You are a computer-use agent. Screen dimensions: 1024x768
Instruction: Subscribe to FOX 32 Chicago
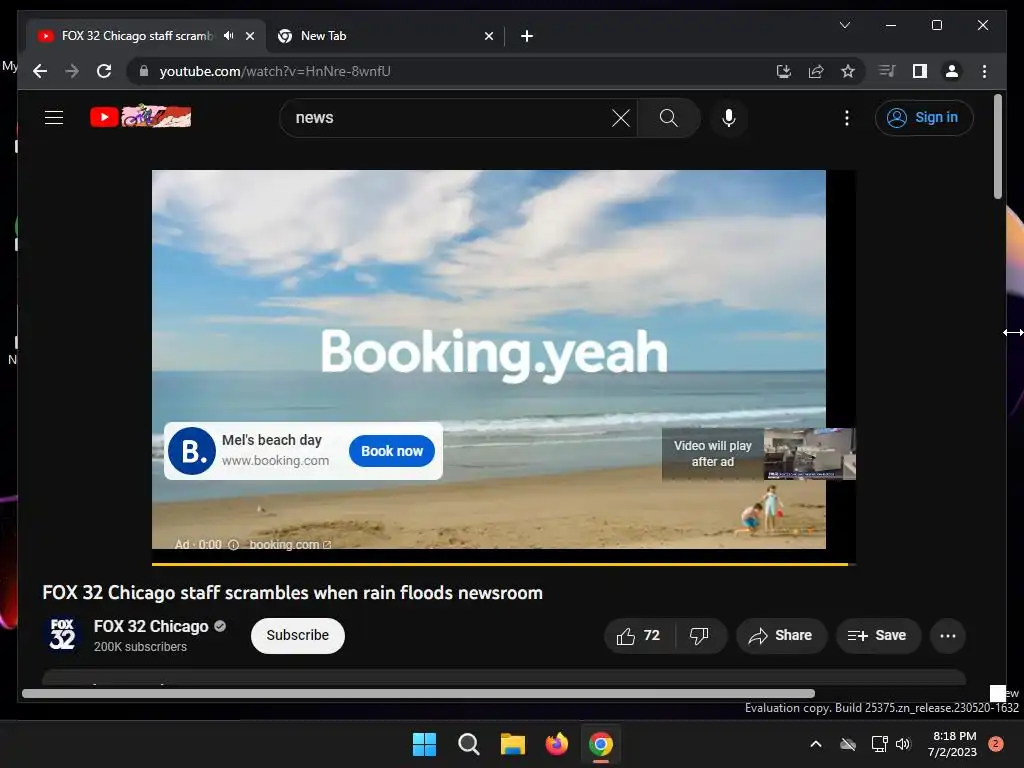298,635
